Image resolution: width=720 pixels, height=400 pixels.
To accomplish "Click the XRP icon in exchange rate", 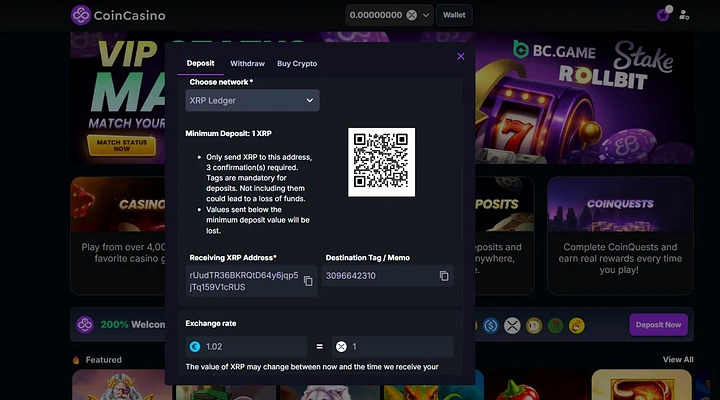I will pyautogui.click(x=341, y=347).
